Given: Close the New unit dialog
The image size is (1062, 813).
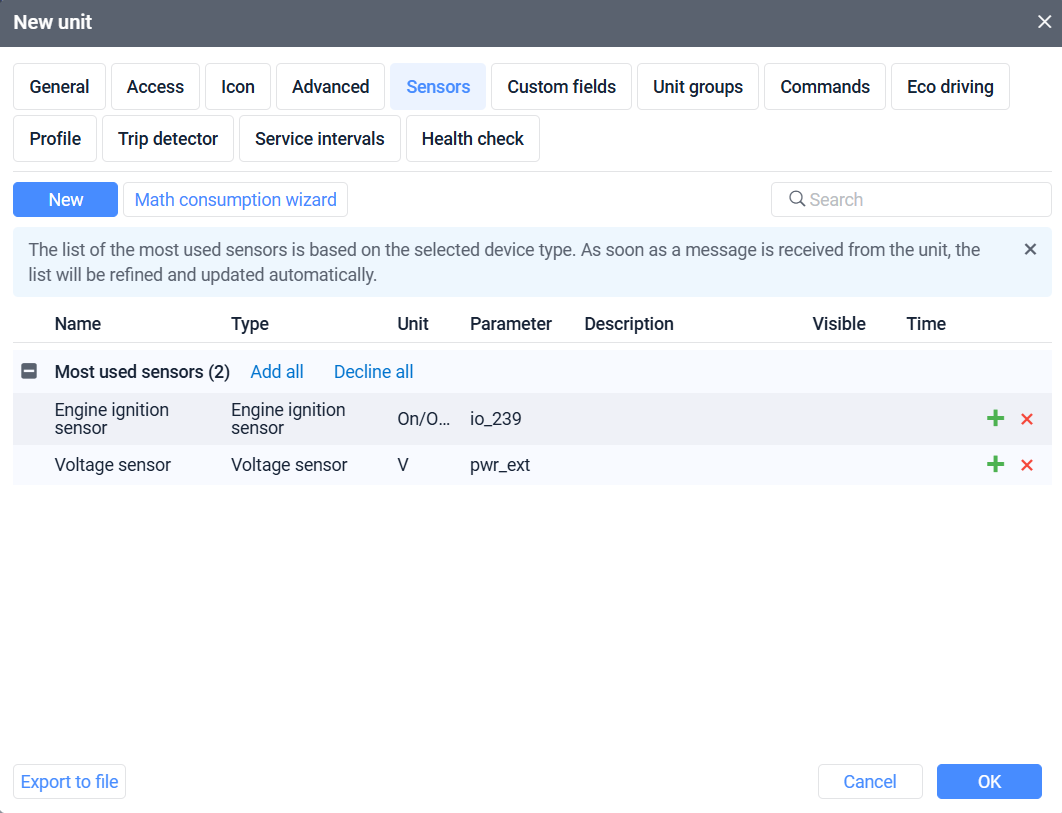Looking at the screenshot, I should coord(1044,22).
